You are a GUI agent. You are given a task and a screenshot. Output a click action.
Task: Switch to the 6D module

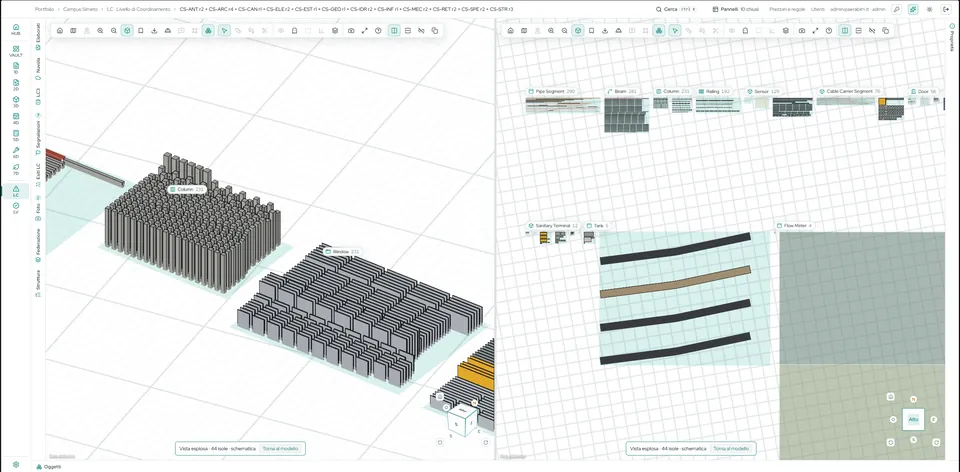[x=16, y=152]
